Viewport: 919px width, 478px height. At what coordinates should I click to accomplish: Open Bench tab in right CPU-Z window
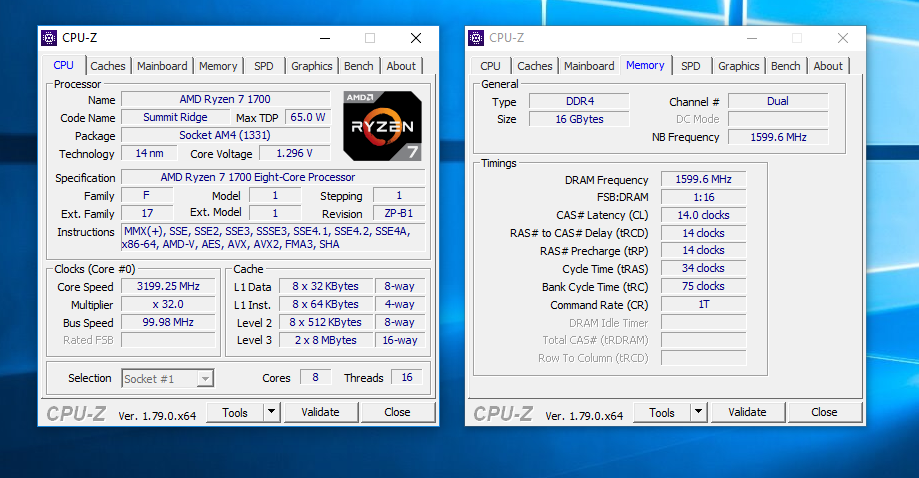(x=785, y=66)
